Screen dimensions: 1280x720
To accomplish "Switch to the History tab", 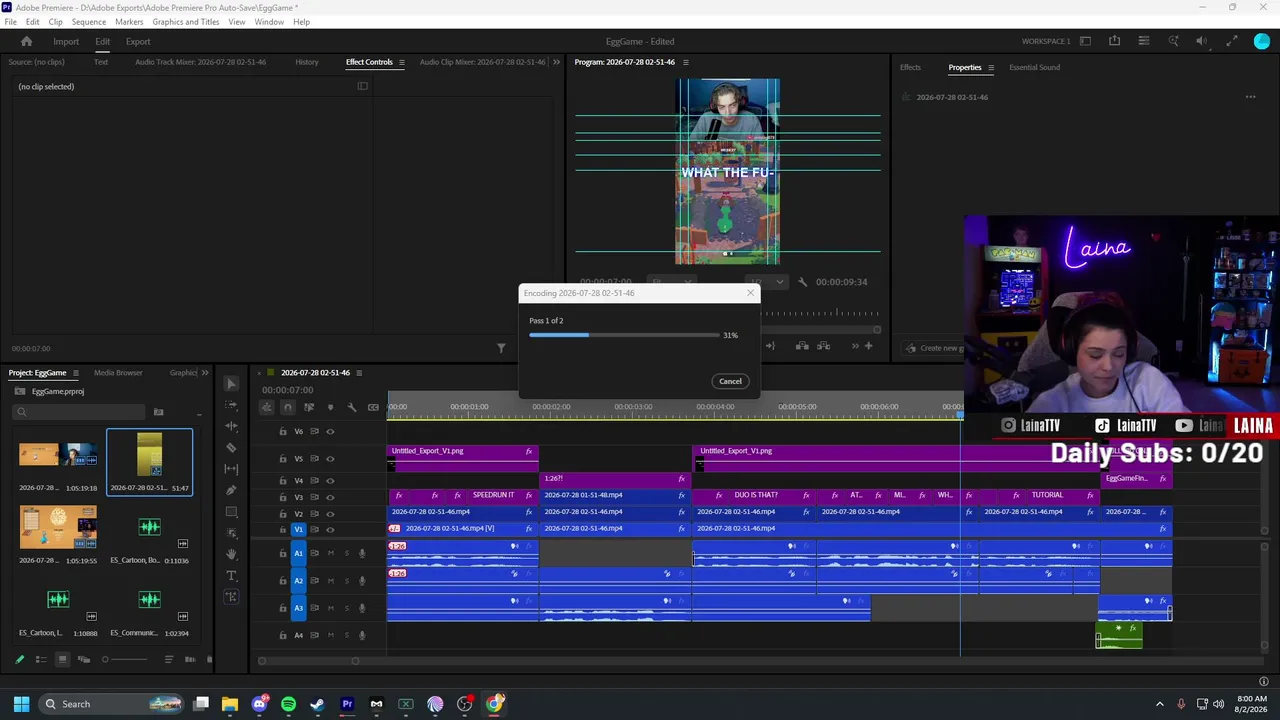I will click(x=307, y=62).
